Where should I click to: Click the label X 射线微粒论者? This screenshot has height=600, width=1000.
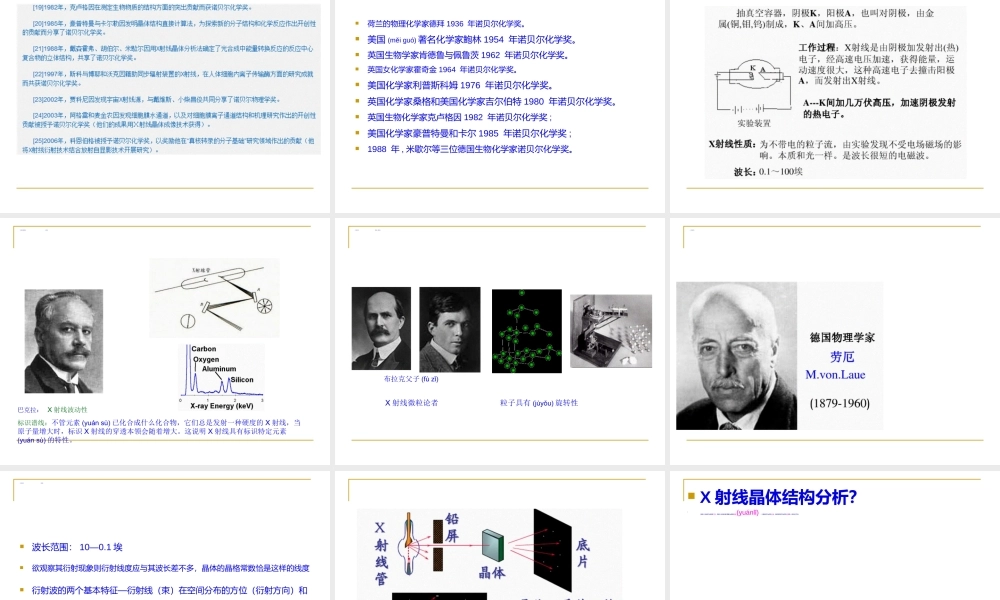(x=412, y=403)
